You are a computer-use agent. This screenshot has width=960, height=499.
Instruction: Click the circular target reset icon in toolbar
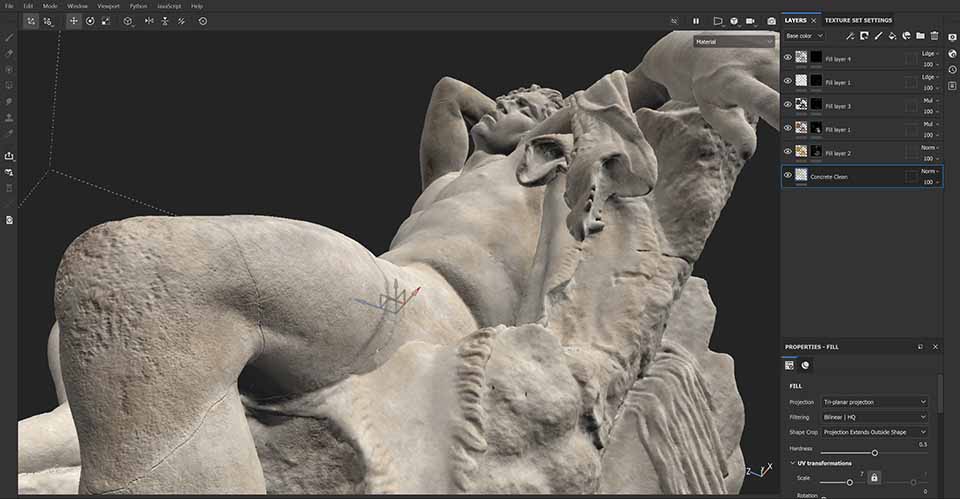pyautogui.click(x=203, y=21)
